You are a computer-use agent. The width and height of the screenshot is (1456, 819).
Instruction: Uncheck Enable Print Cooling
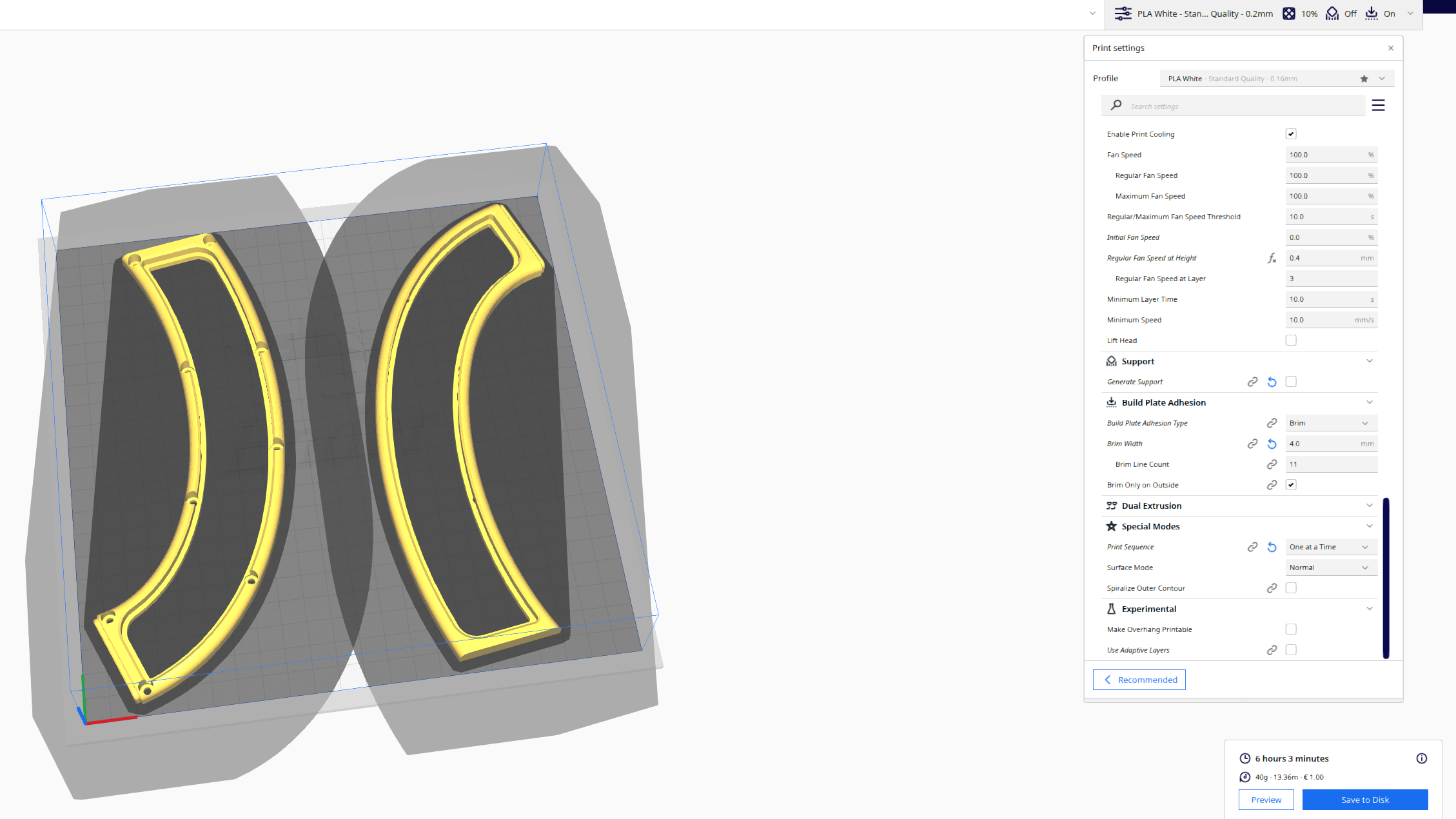[1291, 133]
